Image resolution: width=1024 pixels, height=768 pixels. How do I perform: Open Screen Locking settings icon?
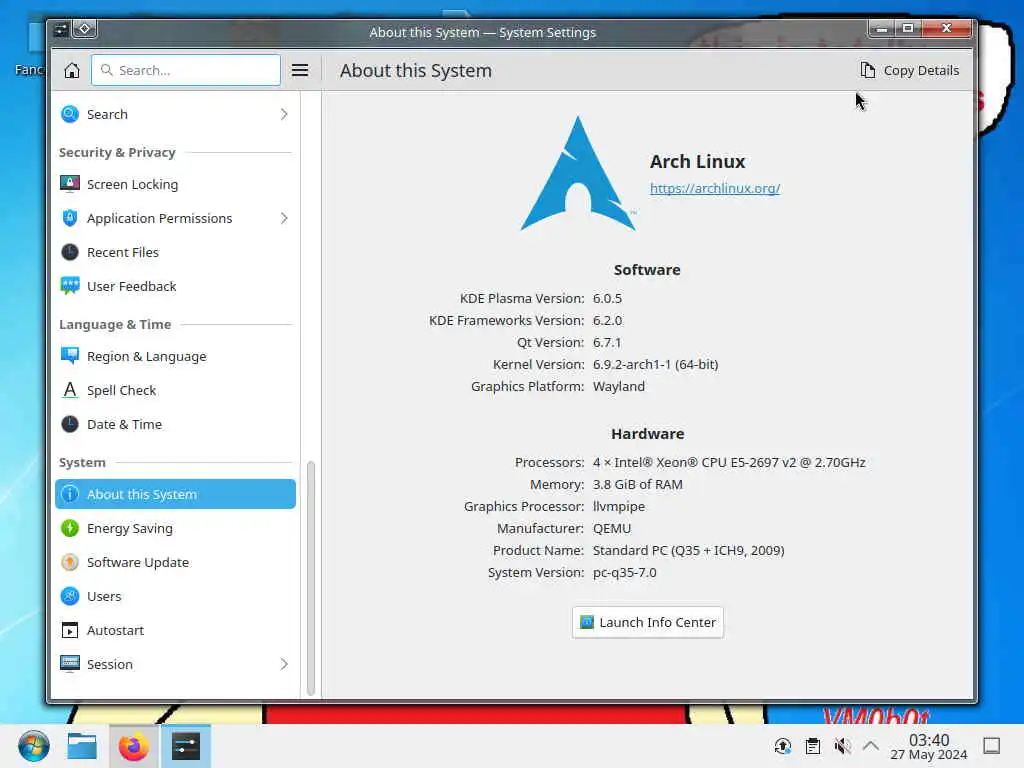[x=70, y=184]
